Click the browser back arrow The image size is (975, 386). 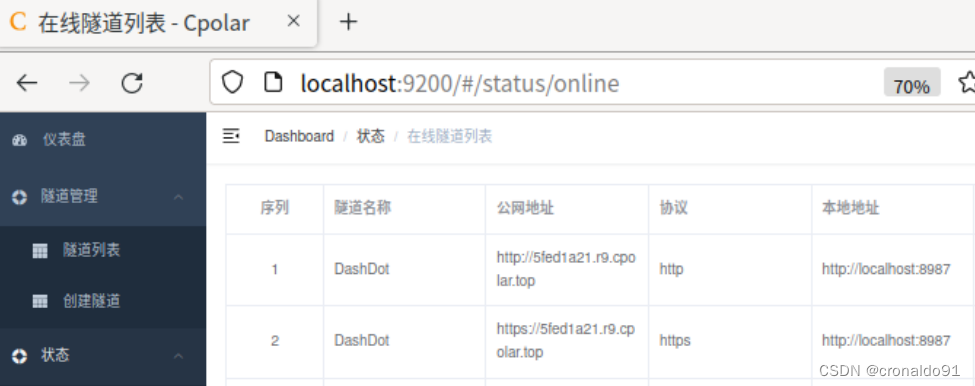[27, 82]
